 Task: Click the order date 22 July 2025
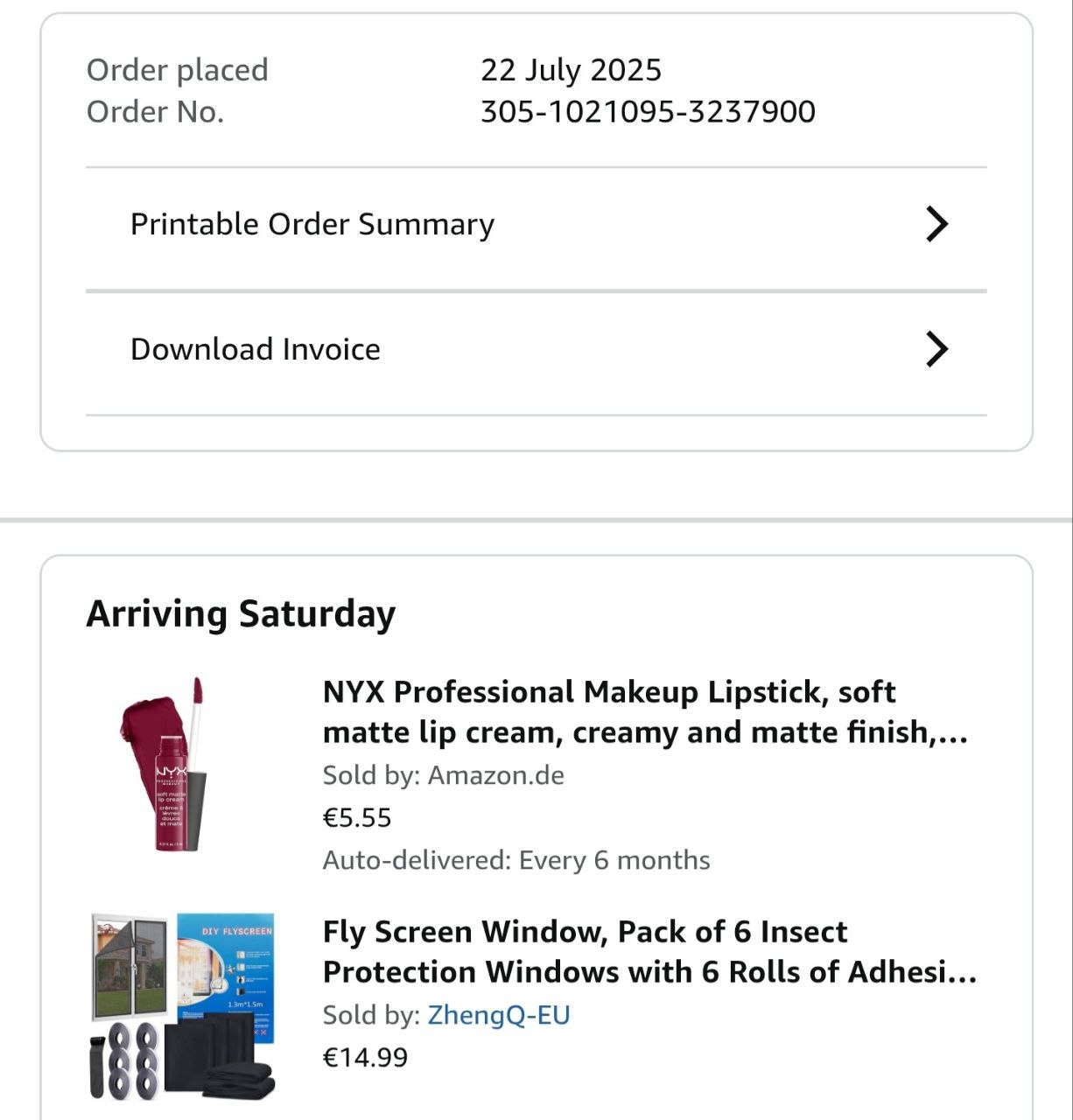tap(571, 70)
